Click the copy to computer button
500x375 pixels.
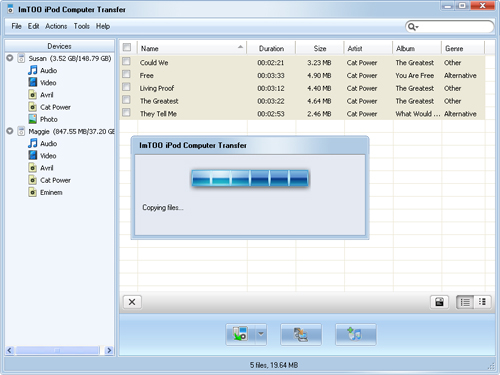240,334
